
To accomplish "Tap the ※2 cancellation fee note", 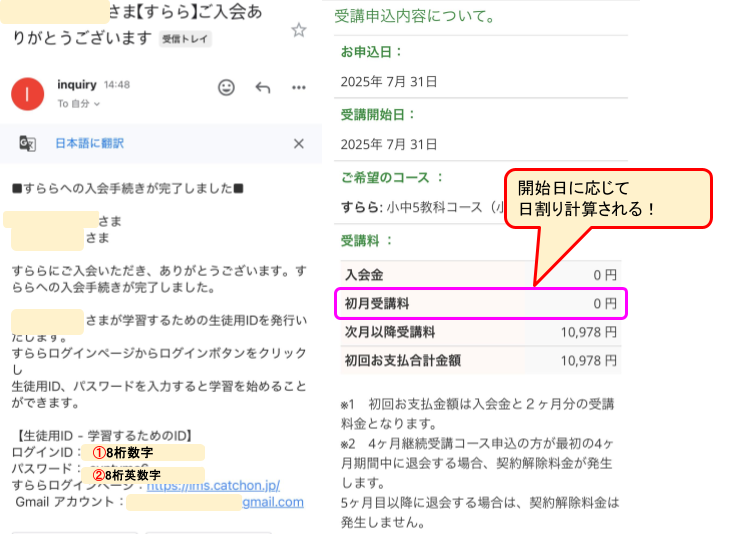I will (x=477, y=463).
